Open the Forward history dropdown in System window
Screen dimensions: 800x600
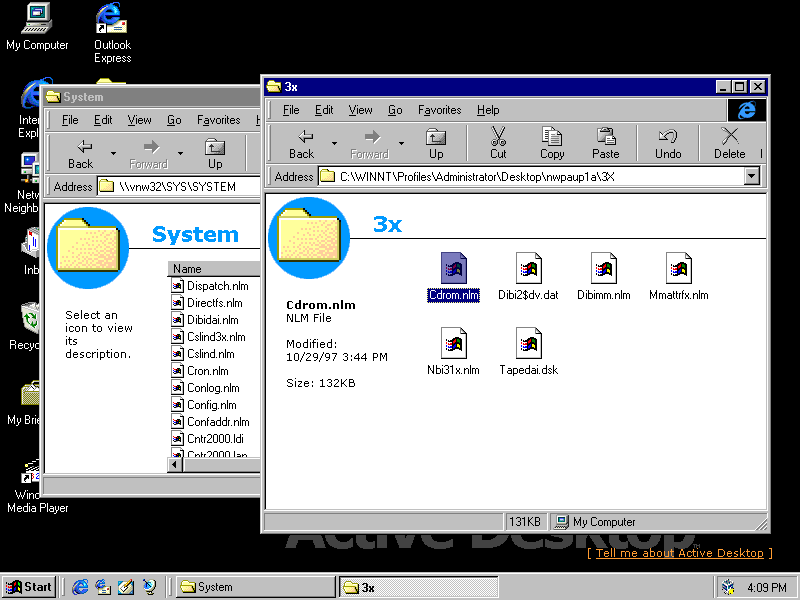(180, 154)
